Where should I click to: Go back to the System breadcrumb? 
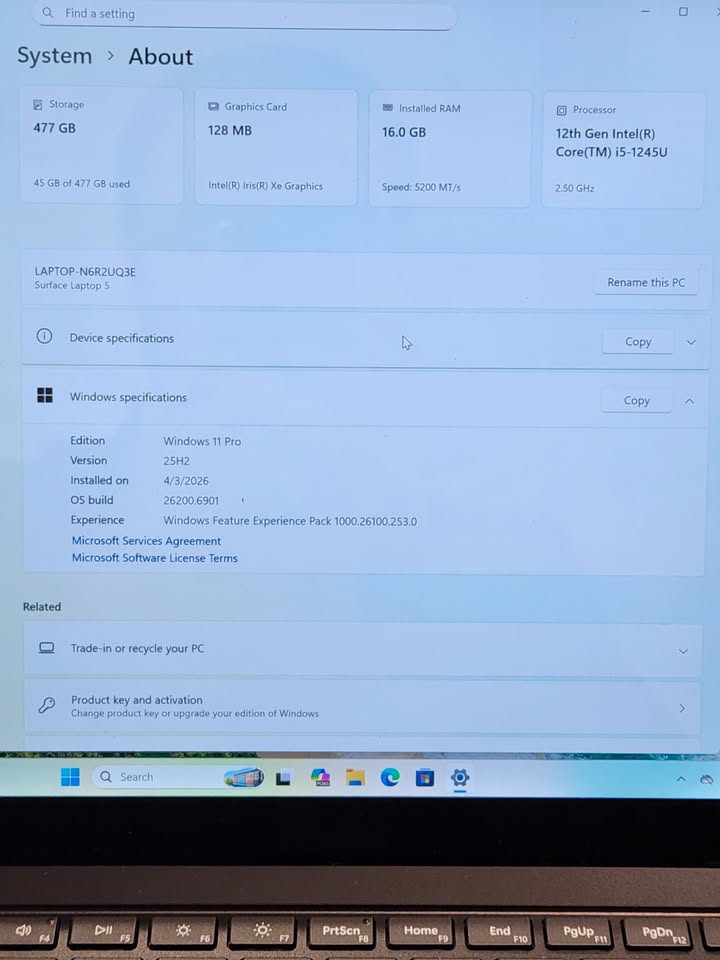pos(54,56)
